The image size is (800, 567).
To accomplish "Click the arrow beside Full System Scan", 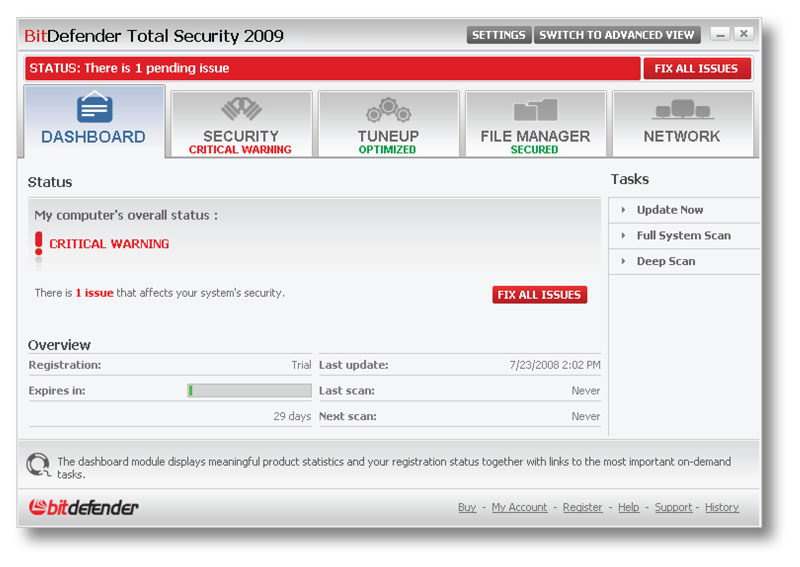I will (623, 235).
